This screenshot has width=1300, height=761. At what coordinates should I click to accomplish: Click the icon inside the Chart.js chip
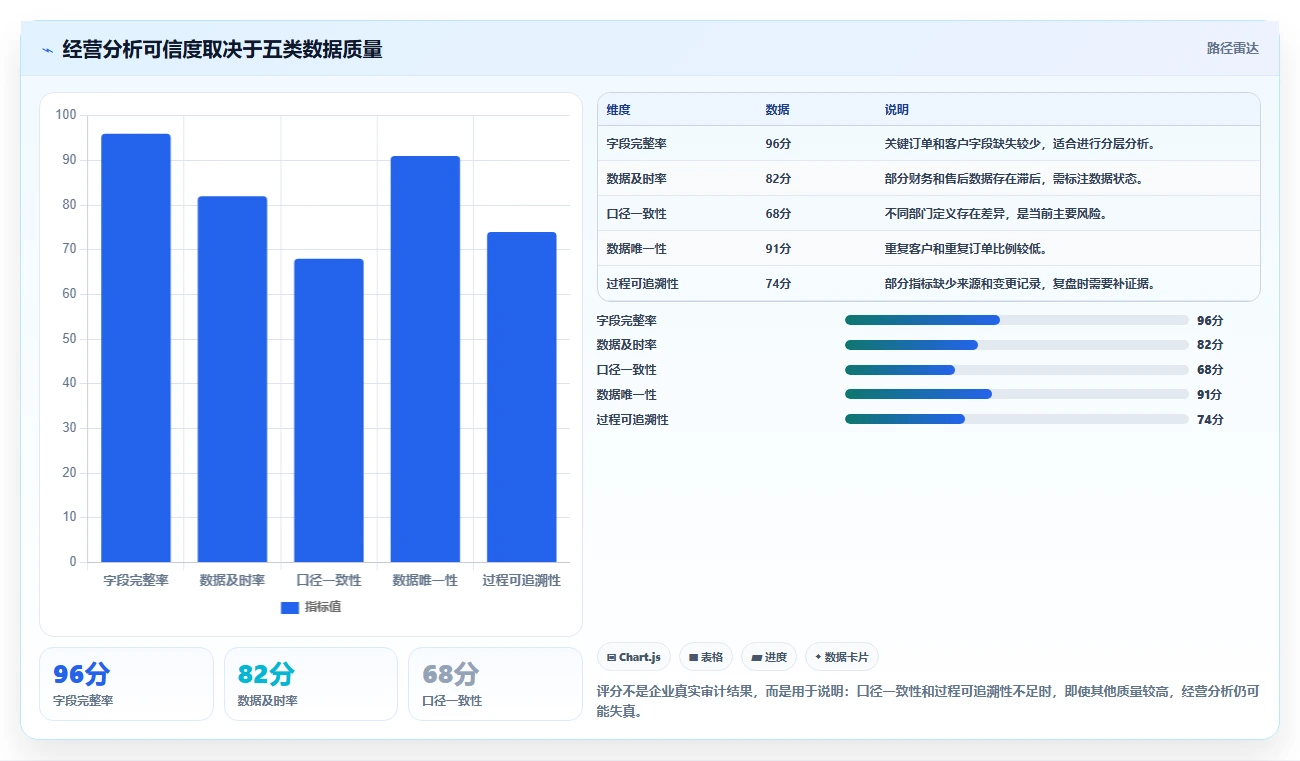click(612, 657)
